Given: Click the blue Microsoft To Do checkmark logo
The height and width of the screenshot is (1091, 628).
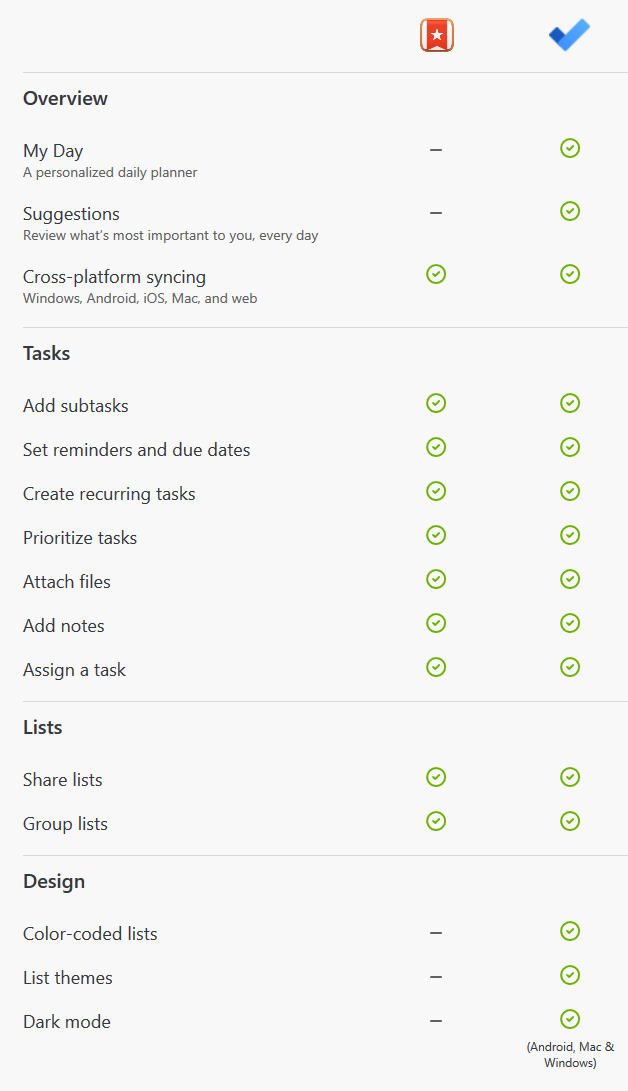Looking at the screenshot, I should 570,35.
